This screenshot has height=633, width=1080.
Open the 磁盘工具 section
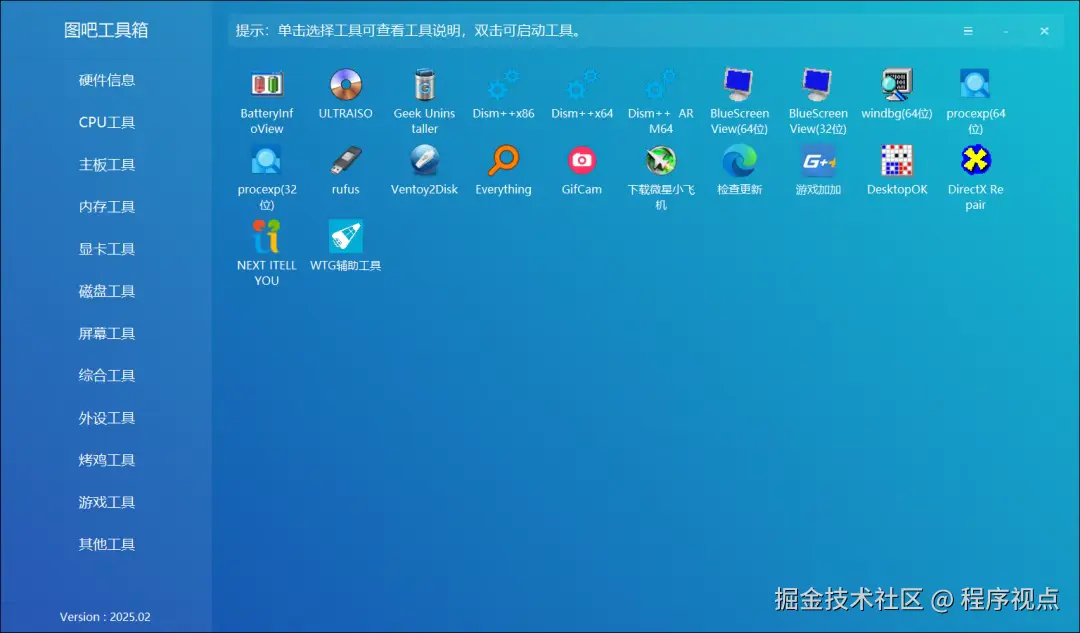tap(108, 291)
